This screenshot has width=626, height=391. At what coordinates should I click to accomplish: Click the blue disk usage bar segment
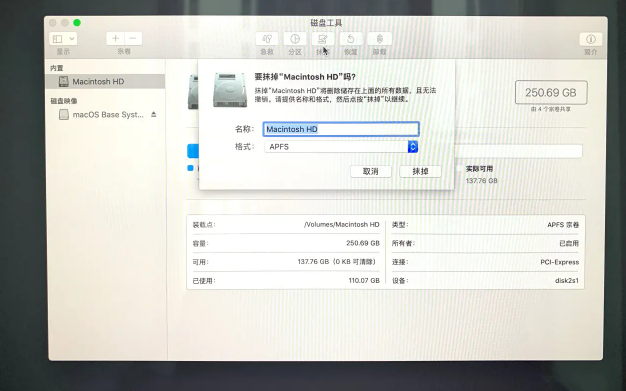(193, 151)
